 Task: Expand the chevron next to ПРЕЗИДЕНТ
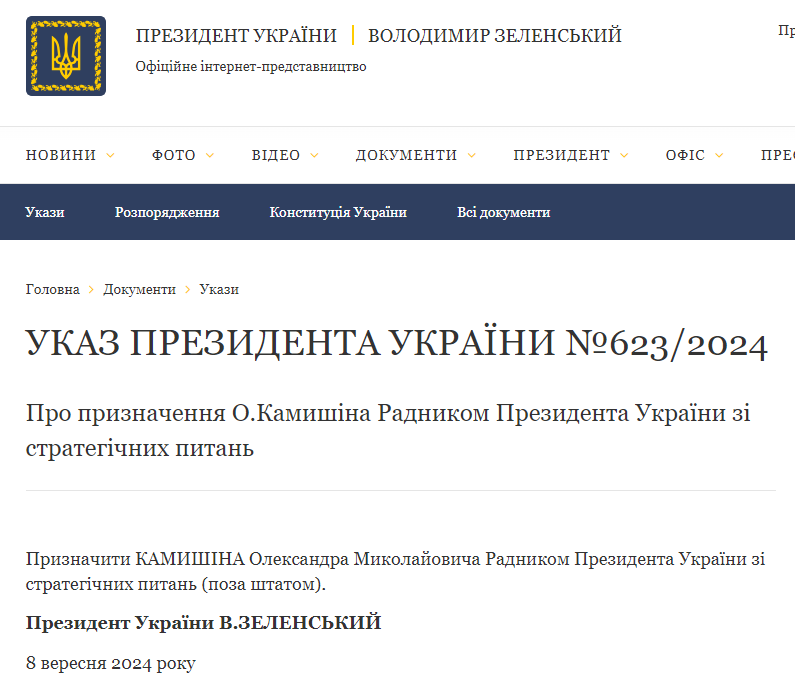624,156
